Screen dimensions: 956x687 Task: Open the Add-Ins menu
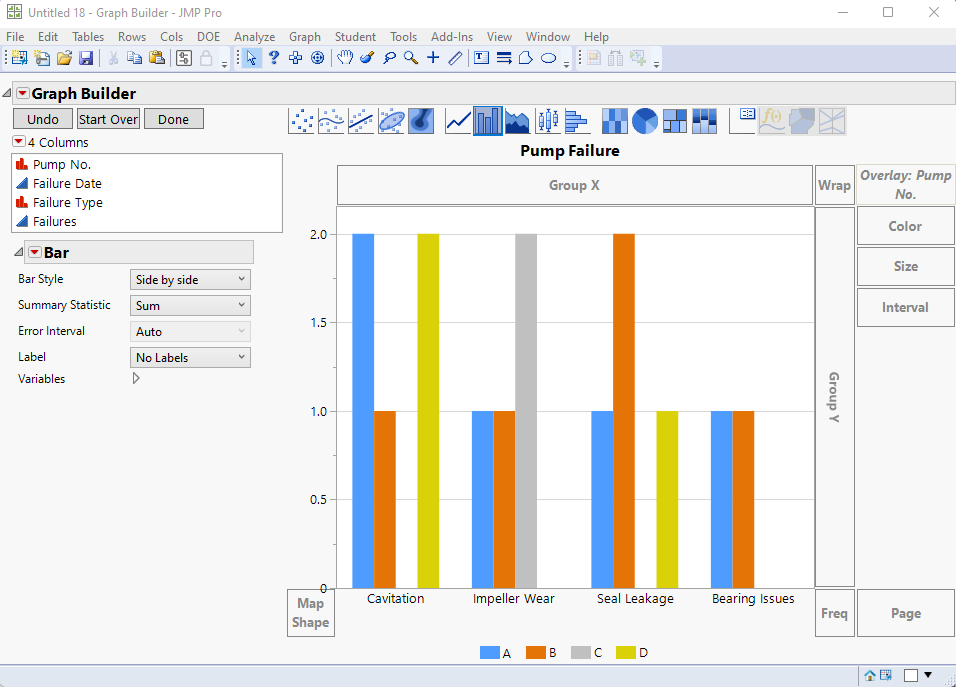[452, 37]
